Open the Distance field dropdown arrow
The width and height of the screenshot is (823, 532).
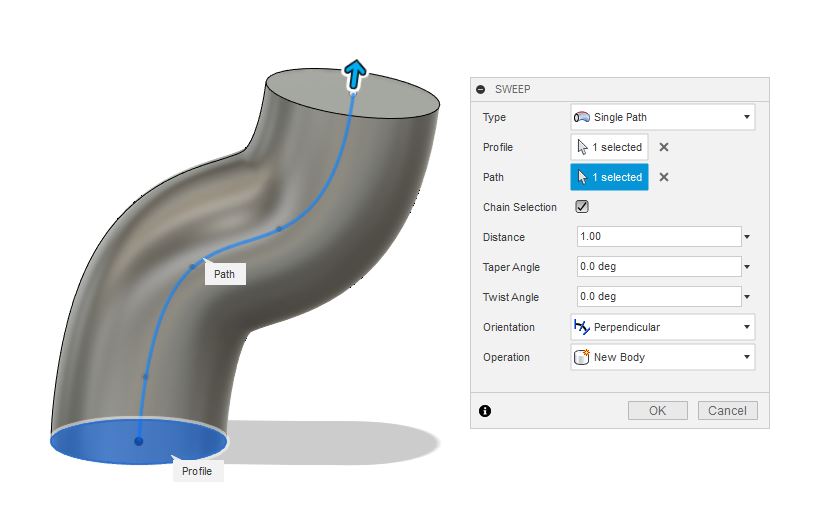747,237
